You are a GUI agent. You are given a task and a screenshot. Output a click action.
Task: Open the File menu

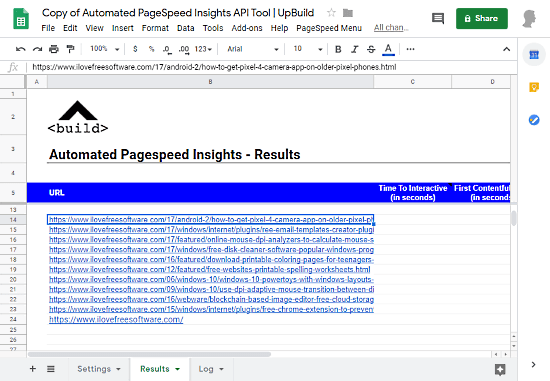tap(48, 28)
